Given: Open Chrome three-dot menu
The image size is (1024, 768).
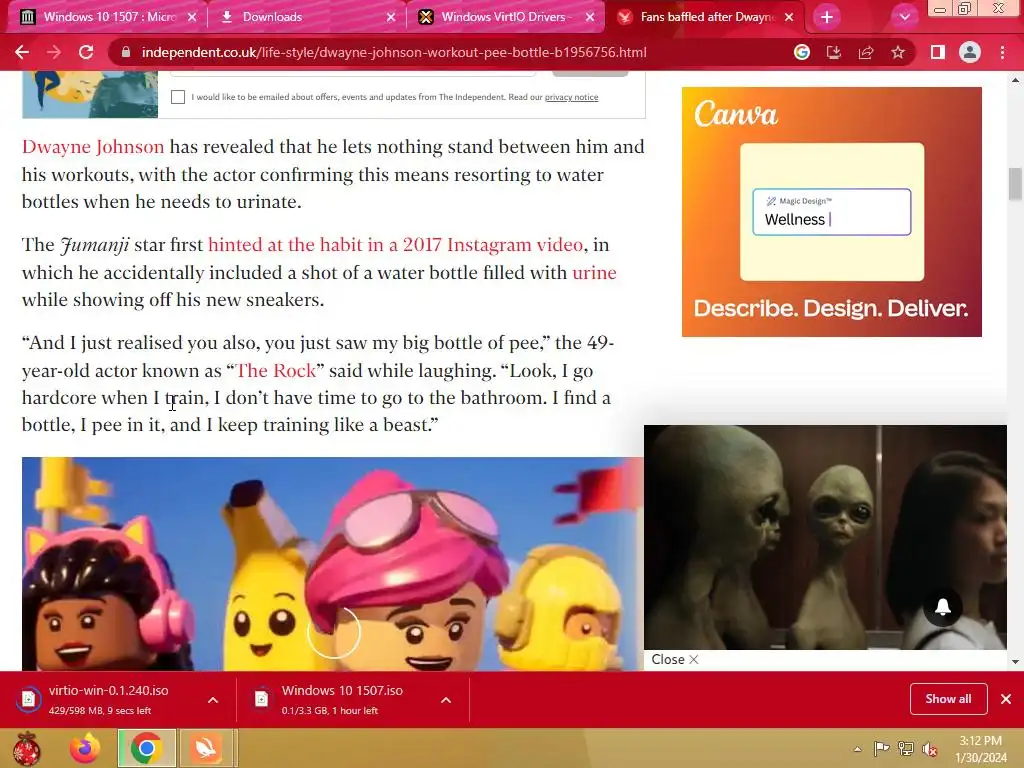Looking at the screenshot, I should pos(1002,52).
